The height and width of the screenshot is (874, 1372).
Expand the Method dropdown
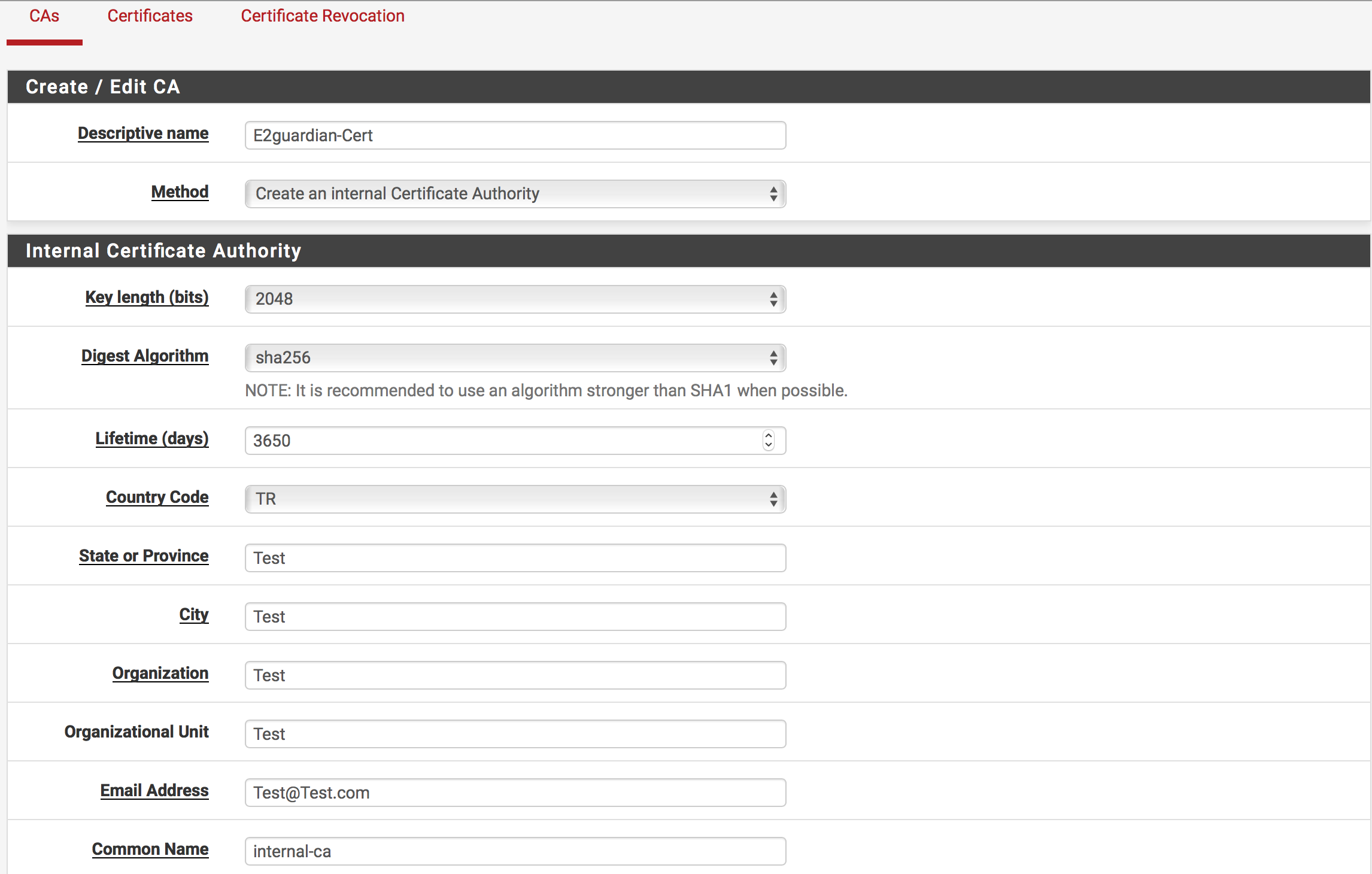tap(515, 194)
